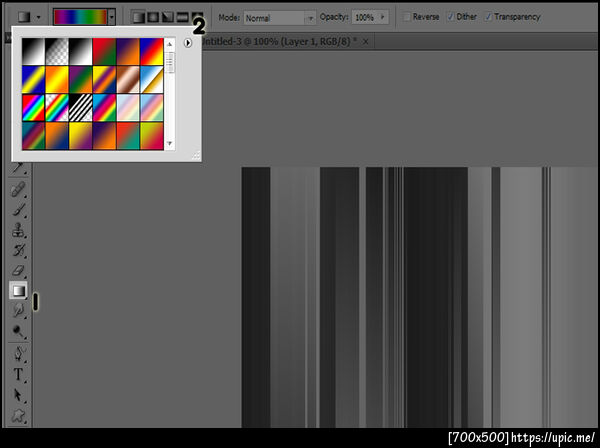600x448 pixels.
Task: Click the gradient preview bar to edit
Action: point(80,17)
